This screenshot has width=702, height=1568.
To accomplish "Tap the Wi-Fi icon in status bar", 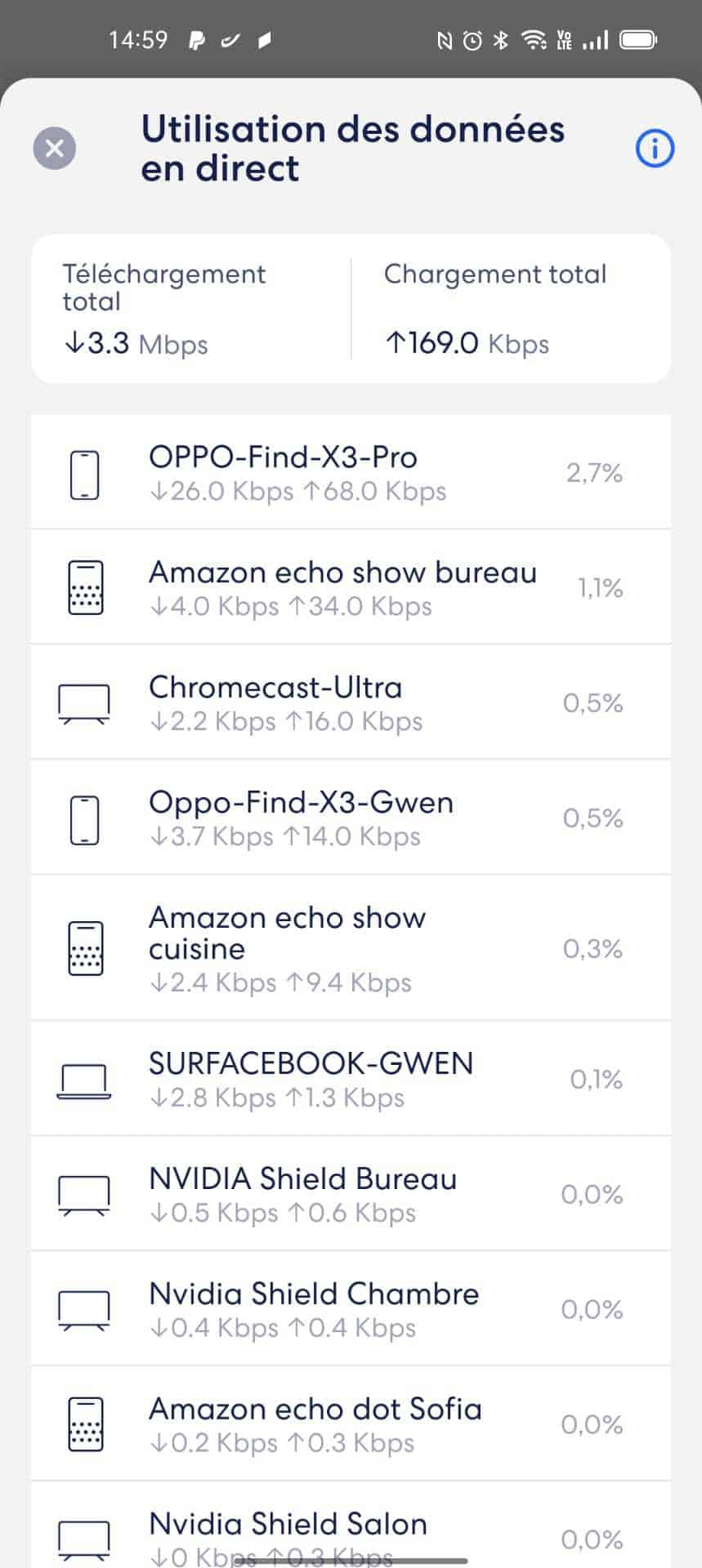I will tap(534, 40).
